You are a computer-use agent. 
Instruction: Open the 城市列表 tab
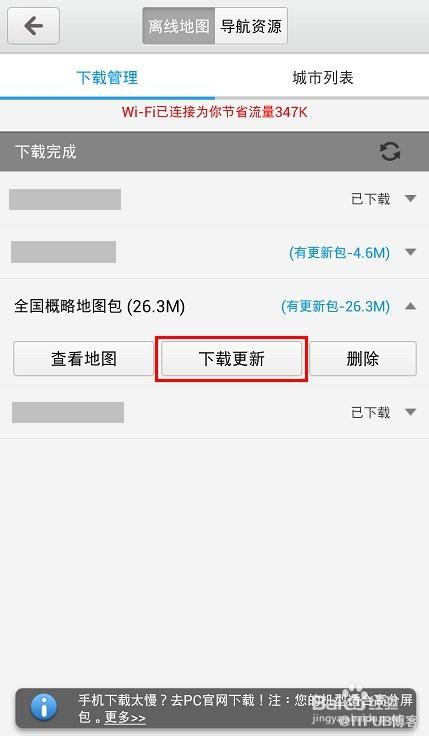point(322,78)
